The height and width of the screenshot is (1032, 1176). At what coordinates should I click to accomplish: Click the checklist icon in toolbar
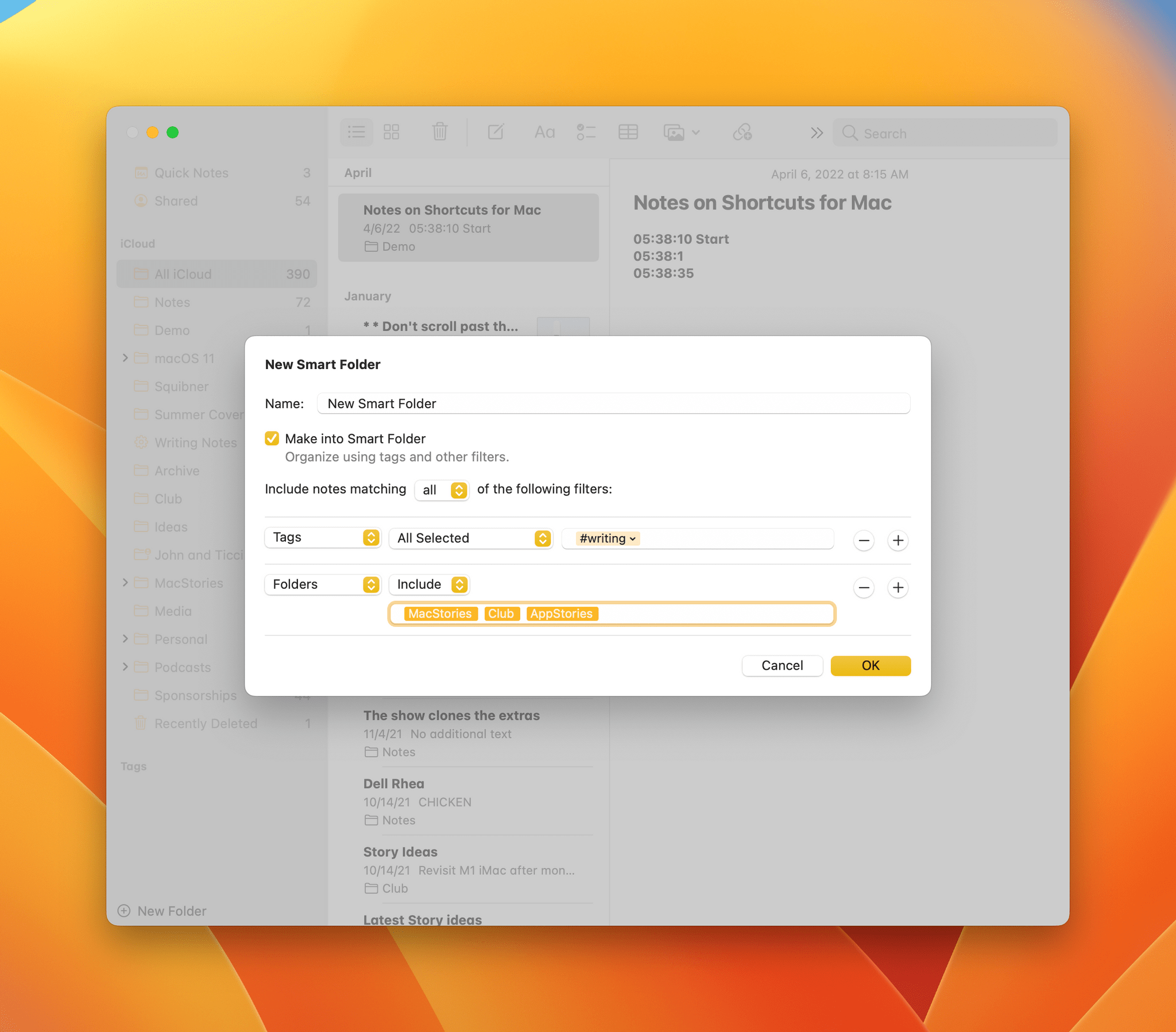(x=587, y=133)
